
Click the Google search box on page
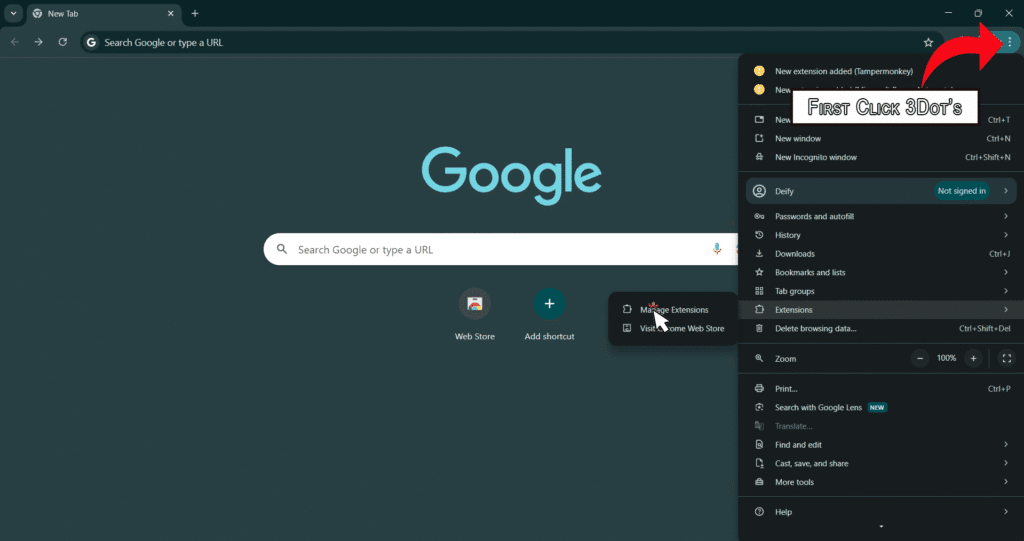500,250
